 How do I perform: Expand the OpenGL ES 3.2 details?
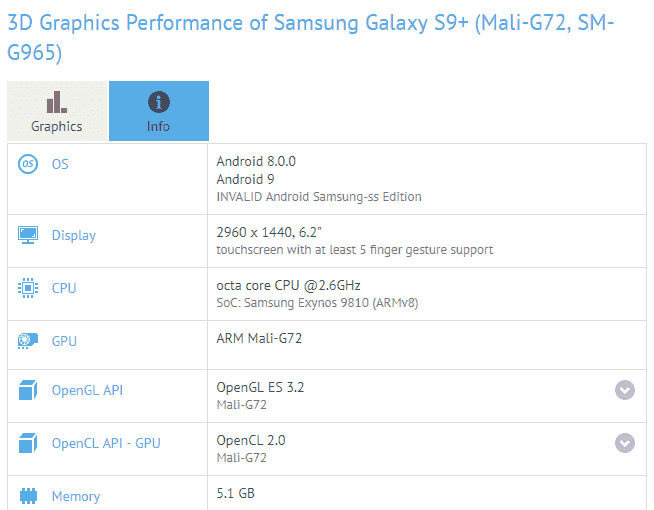point(625,390)
